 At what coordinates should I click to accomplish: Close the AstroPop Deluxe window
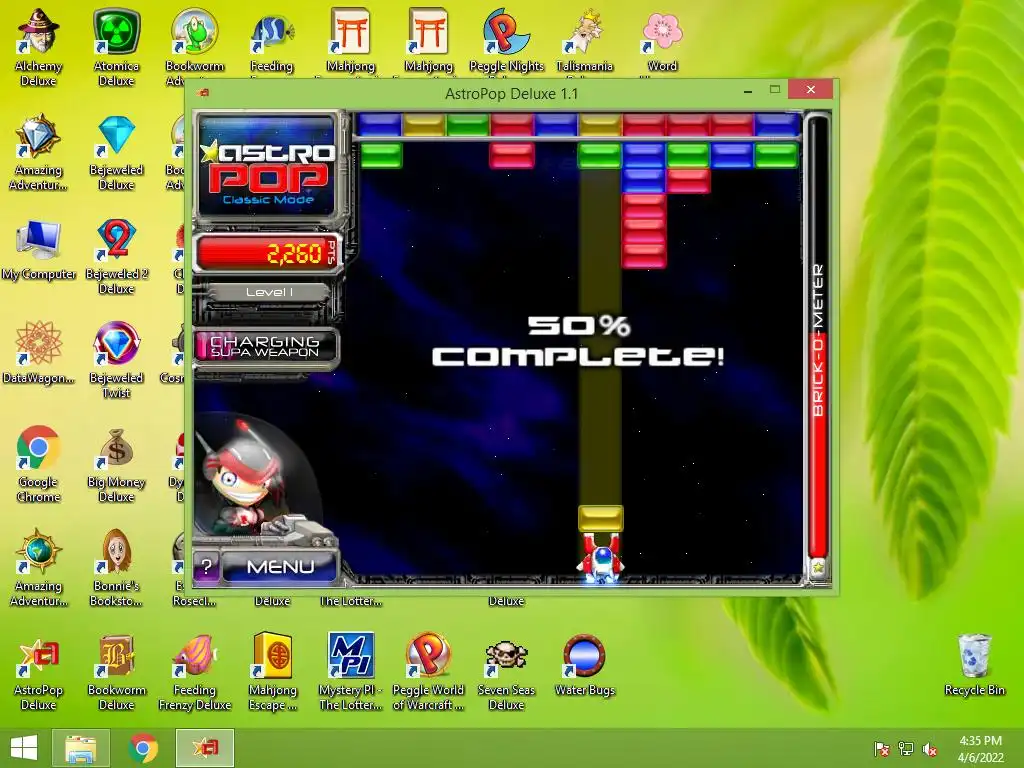[810, 89]
